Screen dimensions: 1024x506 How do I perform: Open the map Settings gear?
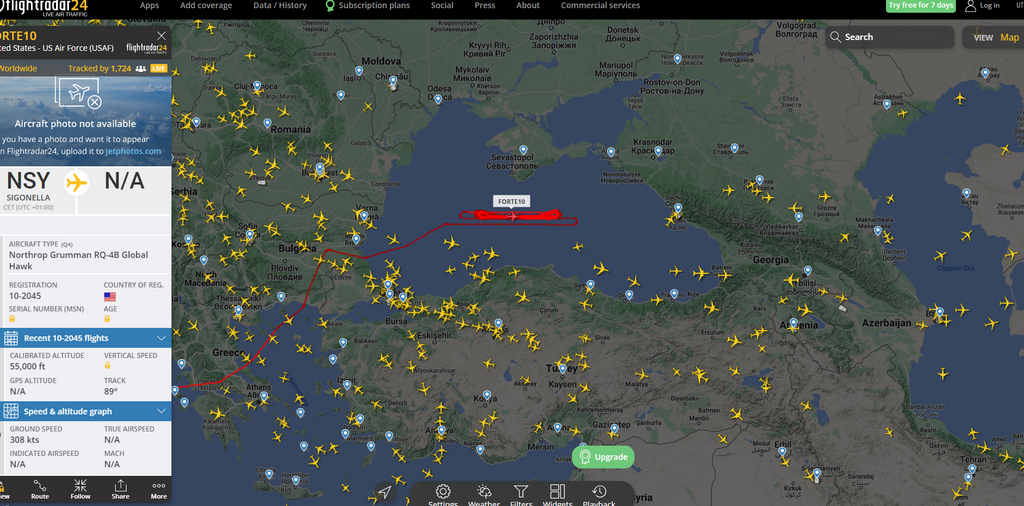click(443, 494)
